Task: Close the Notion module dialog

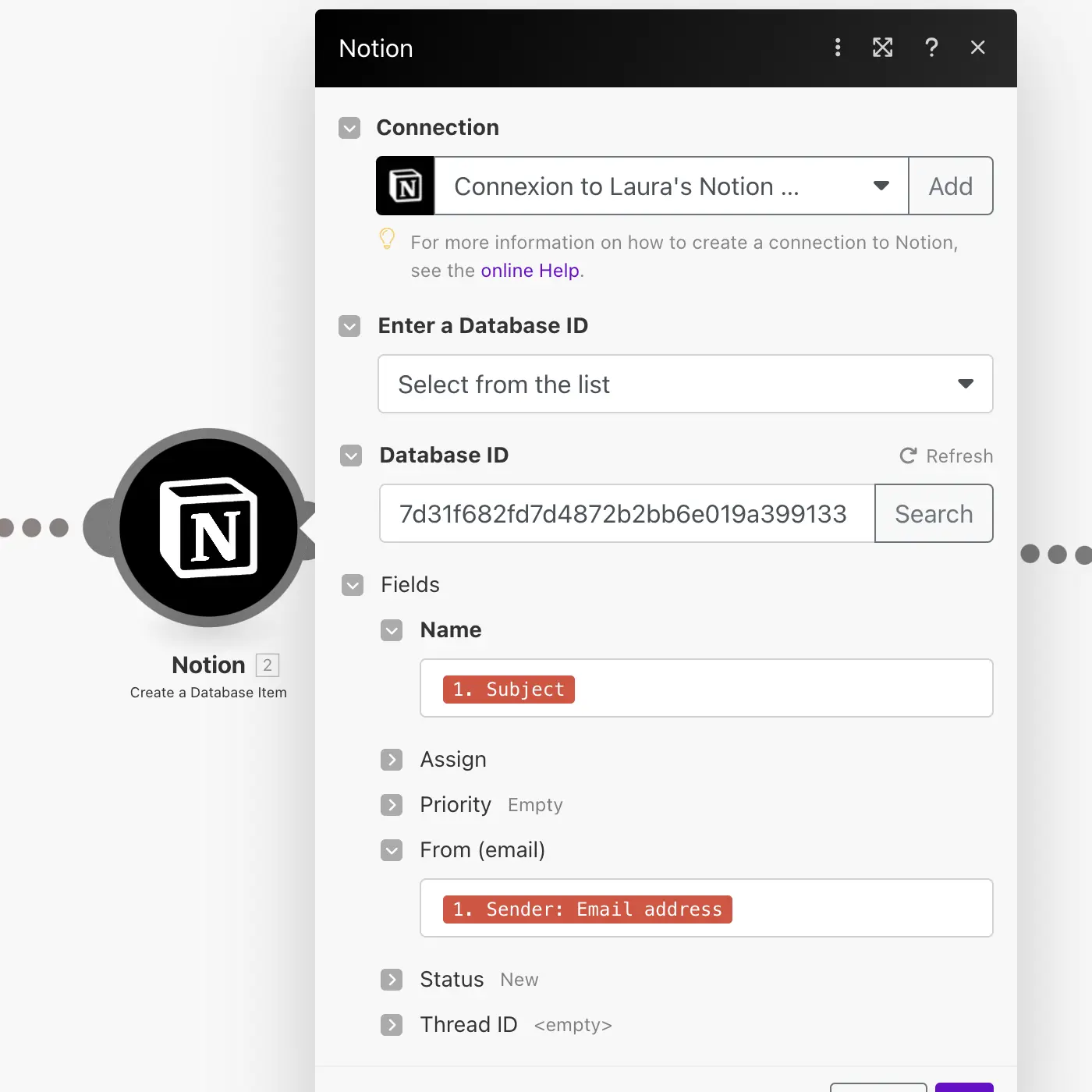Action: (x=977, y=48)
